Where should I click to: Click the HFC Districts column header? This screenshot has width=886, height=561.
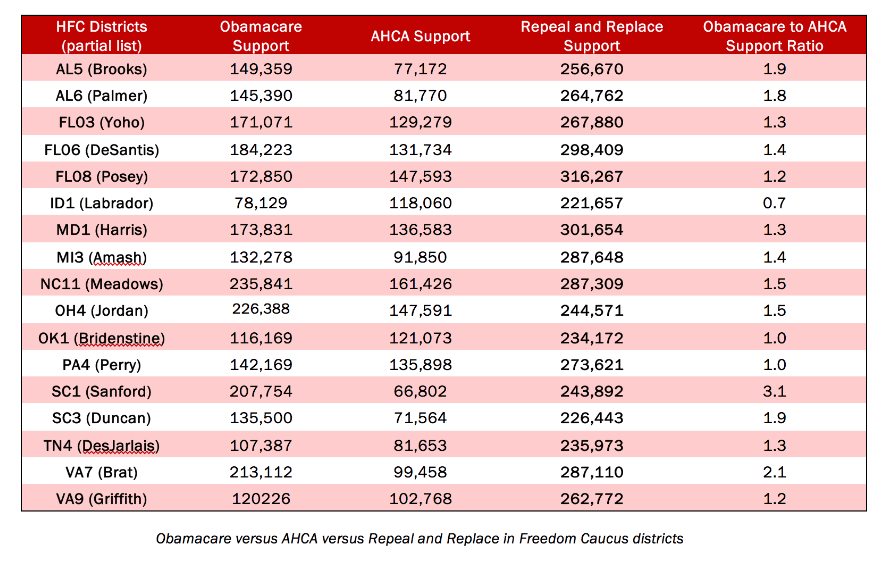pos(102,36)
